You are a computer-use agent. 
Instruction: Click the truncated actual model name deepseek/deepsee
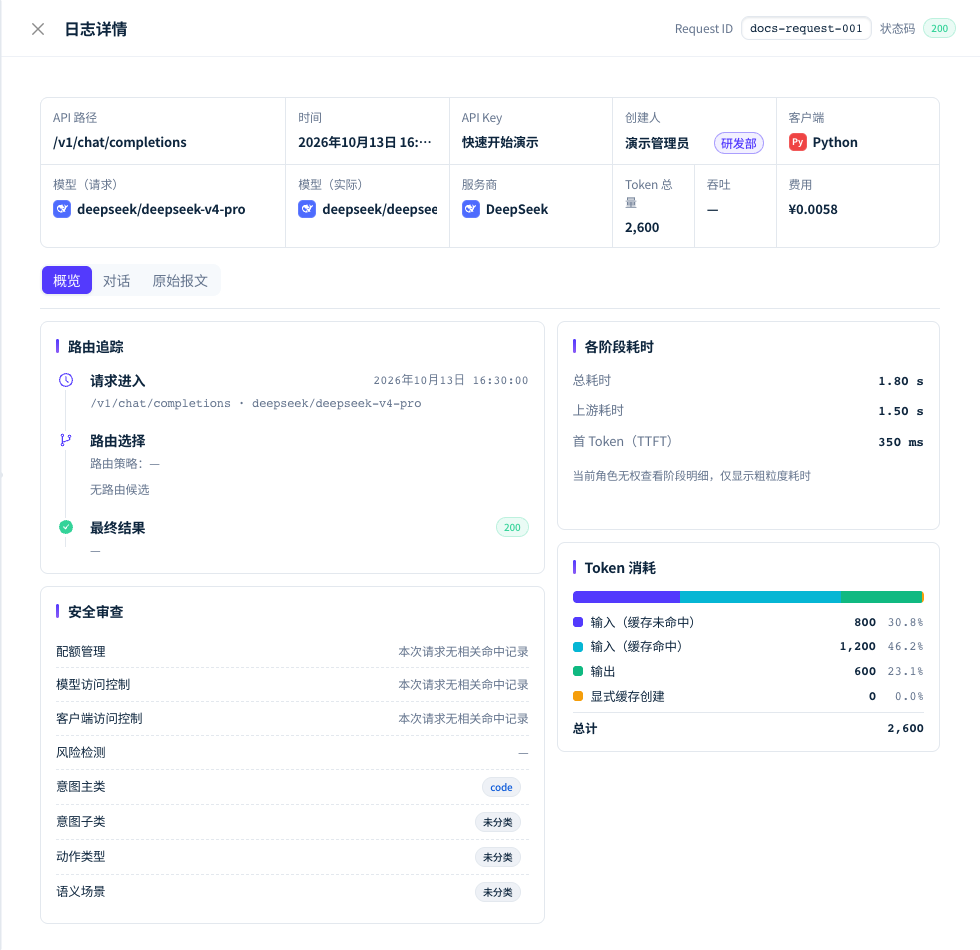click(380, 209)
